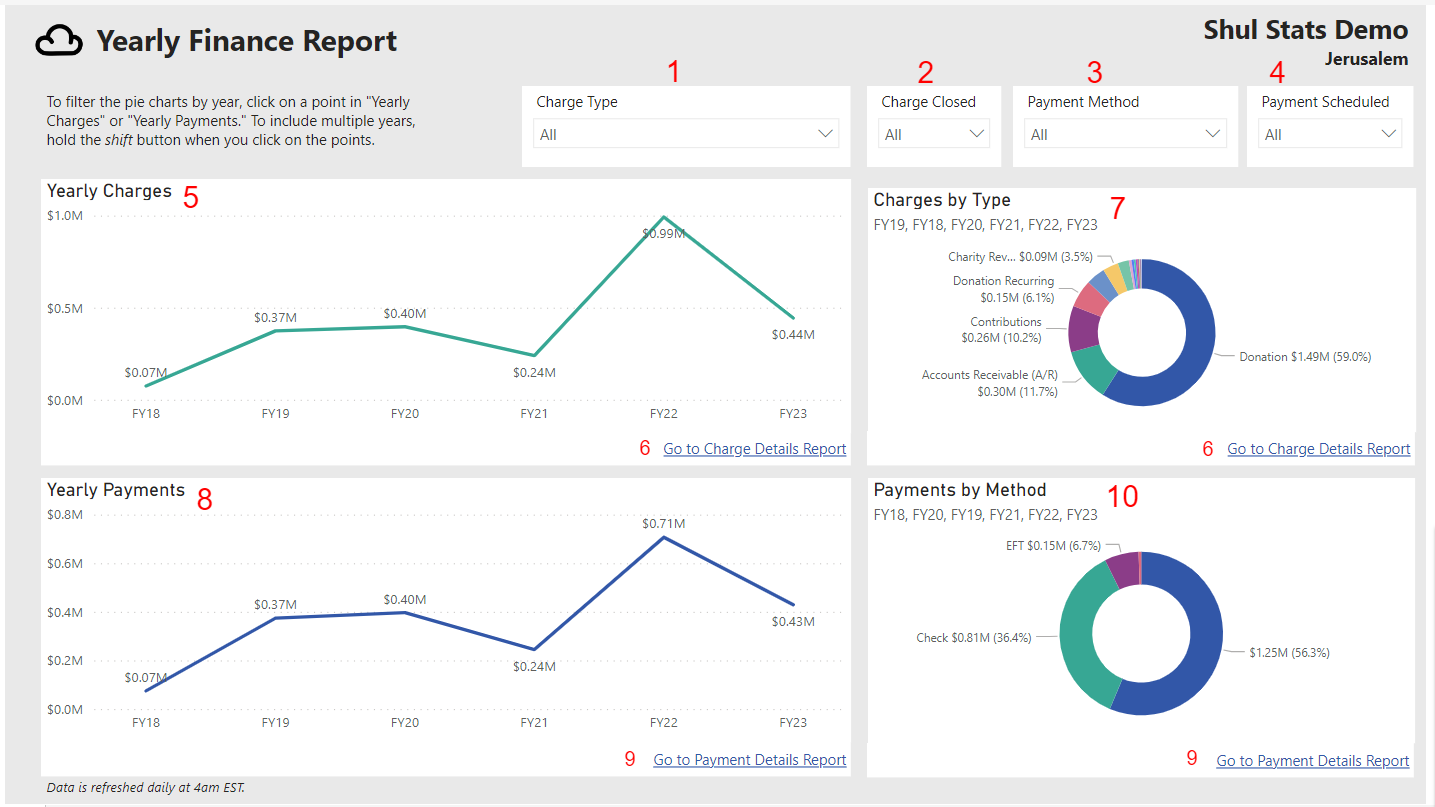
Task: Click Go to Charge Details Report under Yearly Charges
Action: [x=754, y=448]
